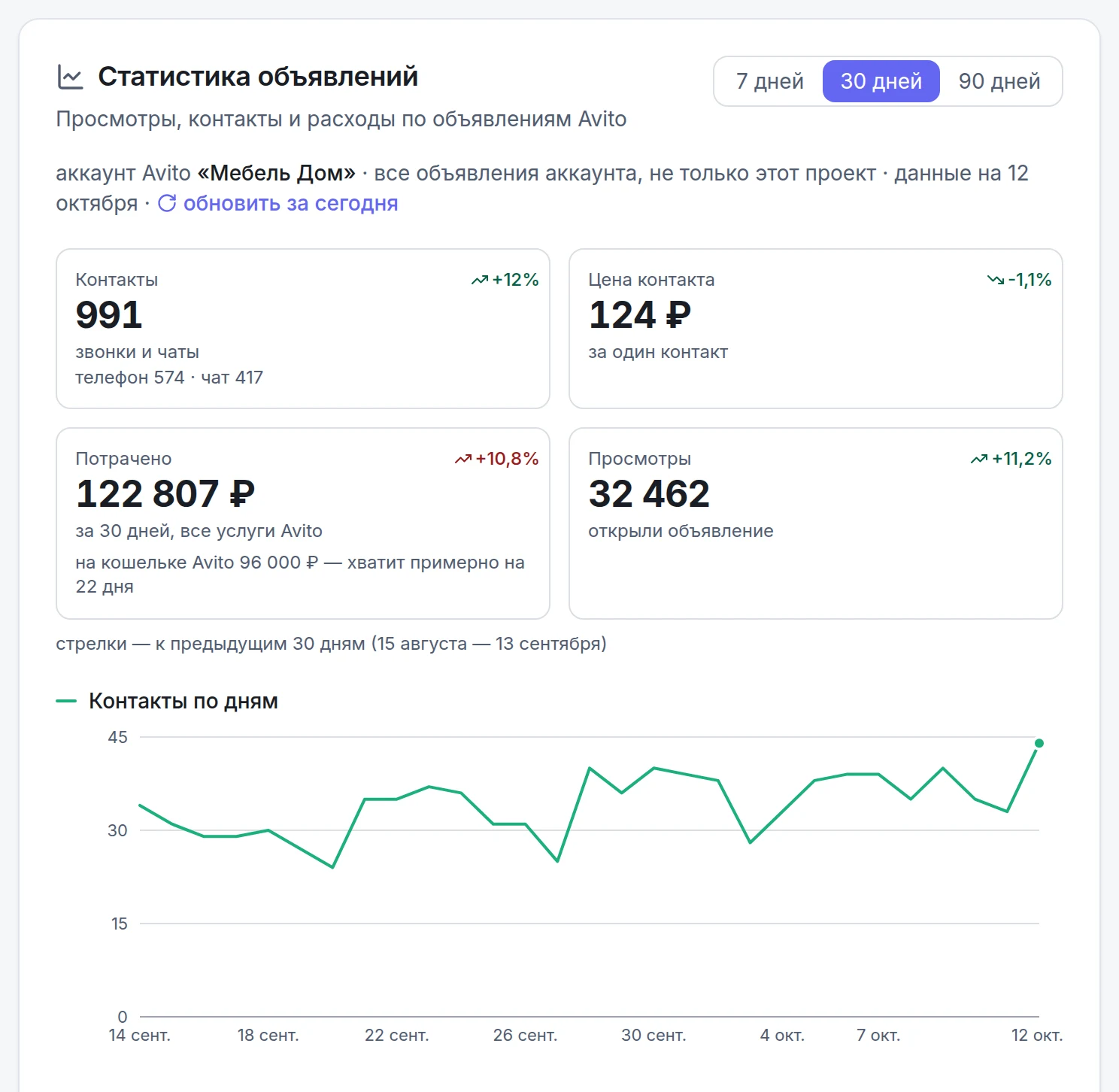Viewport: 1119px width, 1092px height.
Task: Click the refresh icon before "обновить за сегодня"
Action: 167,203
